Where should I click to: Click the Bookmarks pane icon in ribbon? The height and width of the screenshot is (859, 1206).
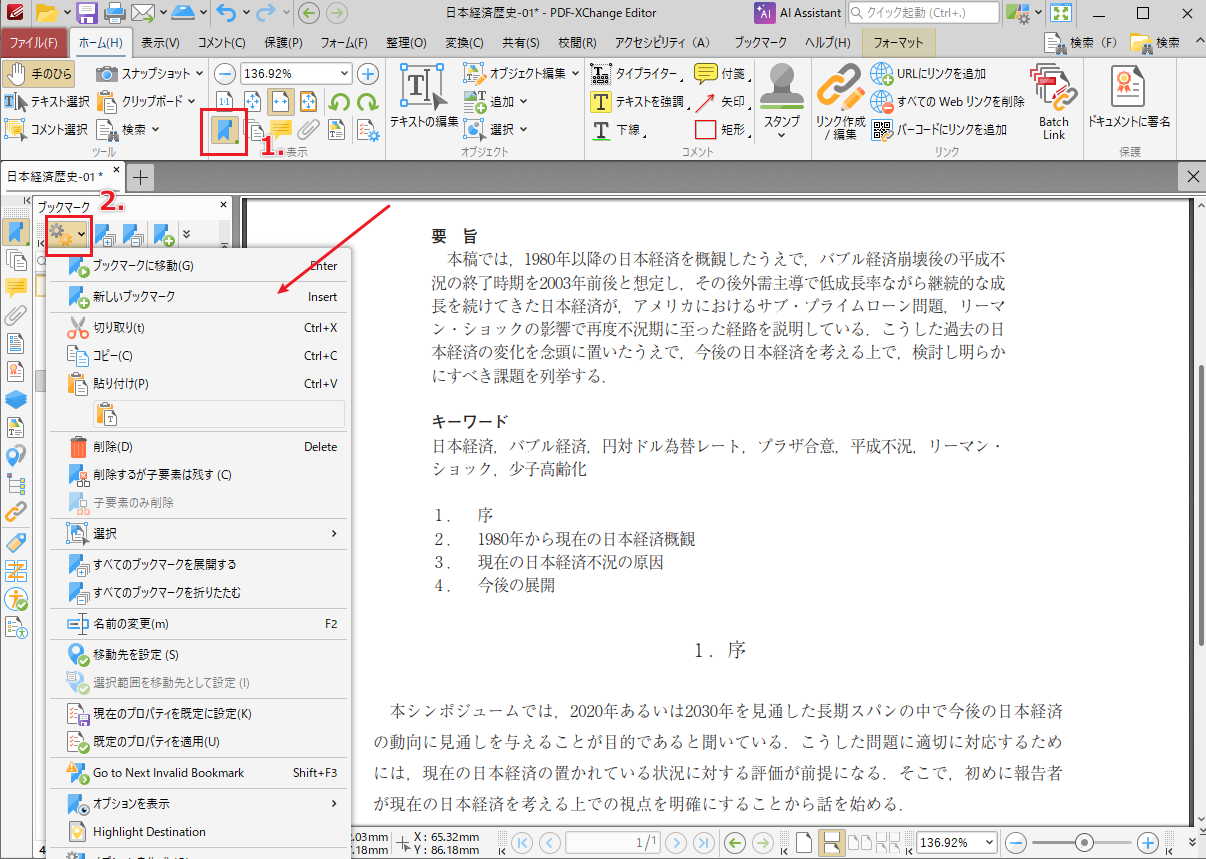coord(224,131)
